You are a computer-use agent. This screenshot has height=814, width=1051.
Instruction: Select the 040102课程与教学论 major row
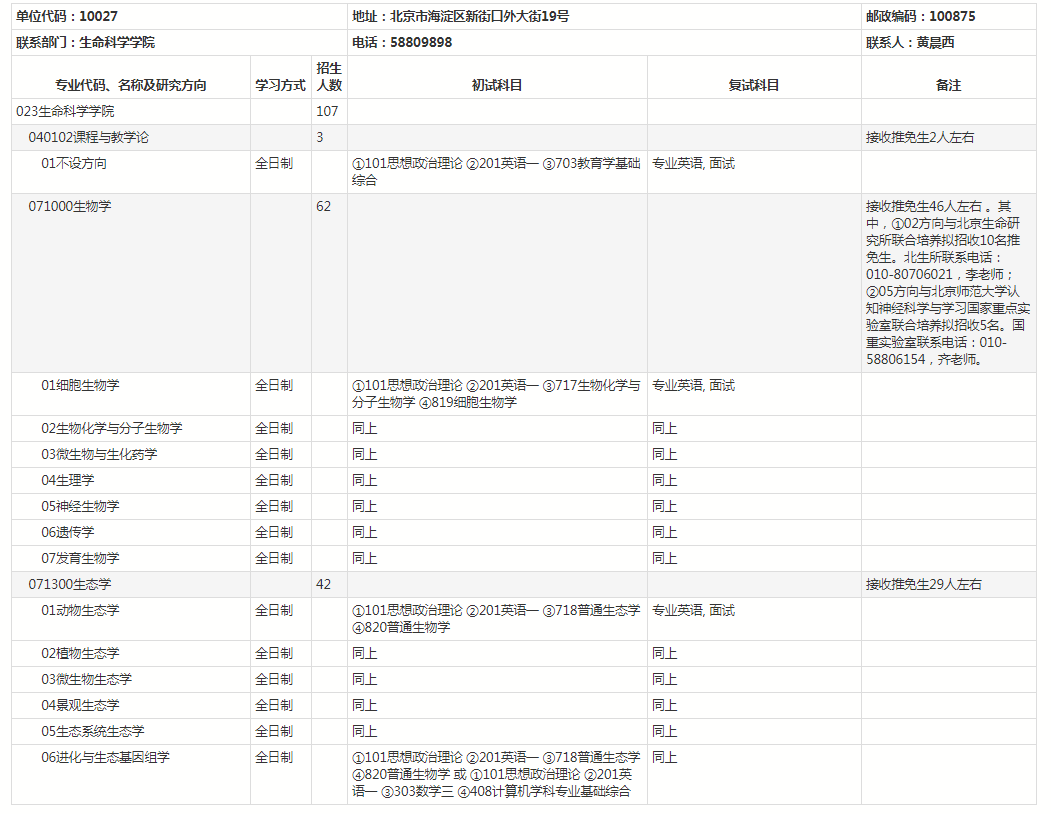click(88, 137)
